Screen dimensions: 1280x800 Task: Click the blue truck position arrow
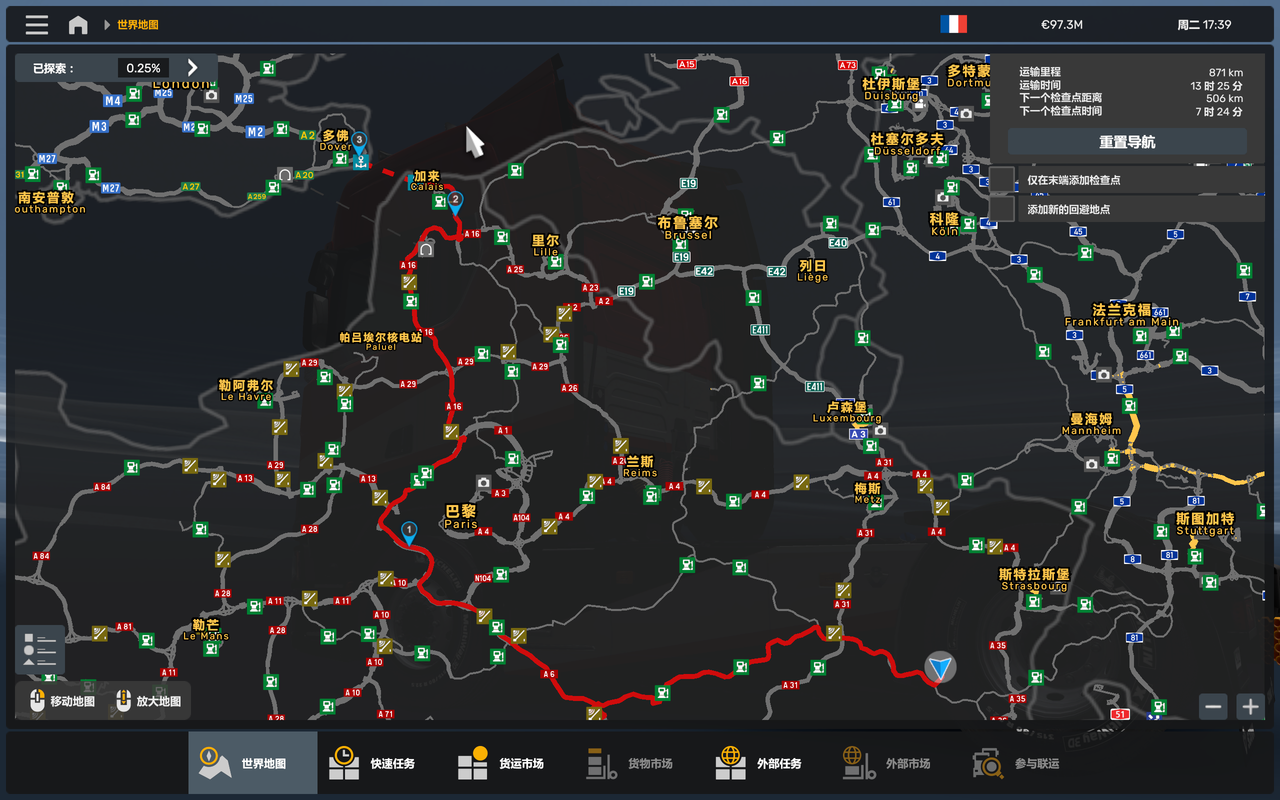point(940,668)
